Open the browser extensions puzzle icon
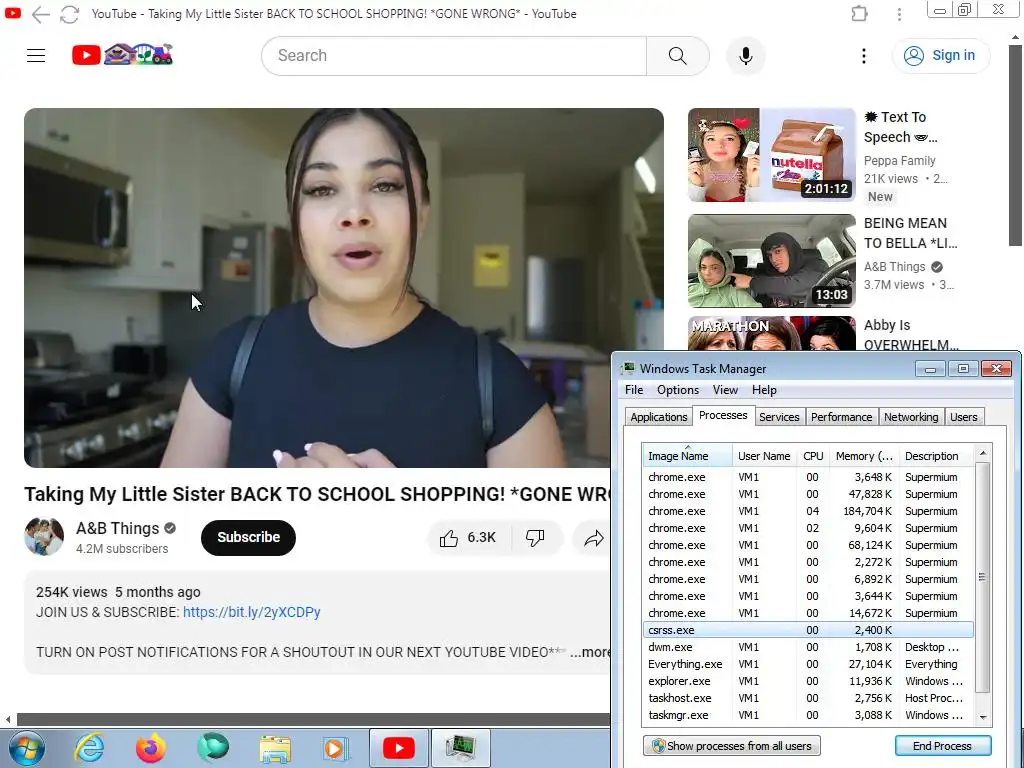Image resolution: width=1024 pixels, height=768 pixels. coord(859,14)
